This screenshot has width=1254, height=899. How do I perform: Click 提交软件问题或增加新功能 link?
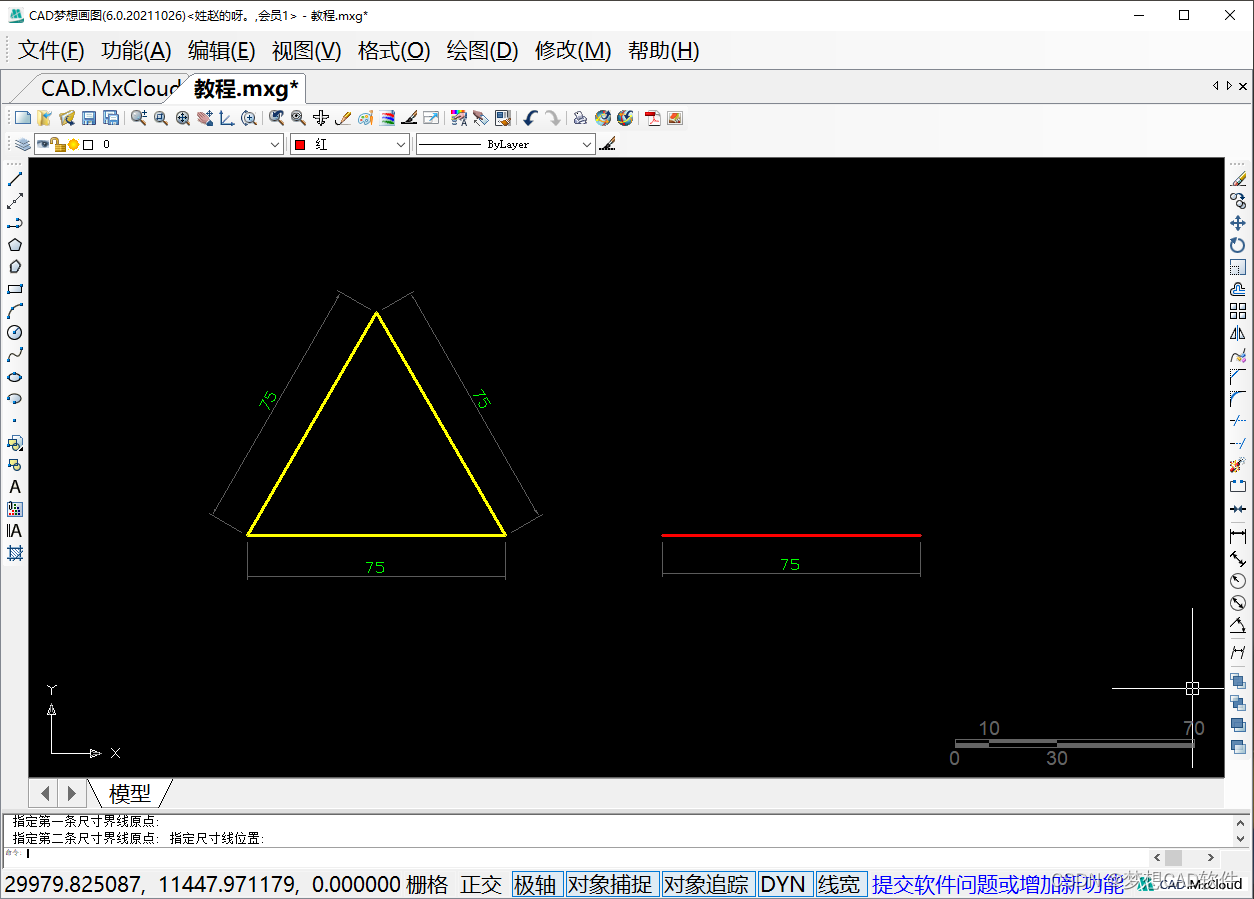tap(997, 884)
